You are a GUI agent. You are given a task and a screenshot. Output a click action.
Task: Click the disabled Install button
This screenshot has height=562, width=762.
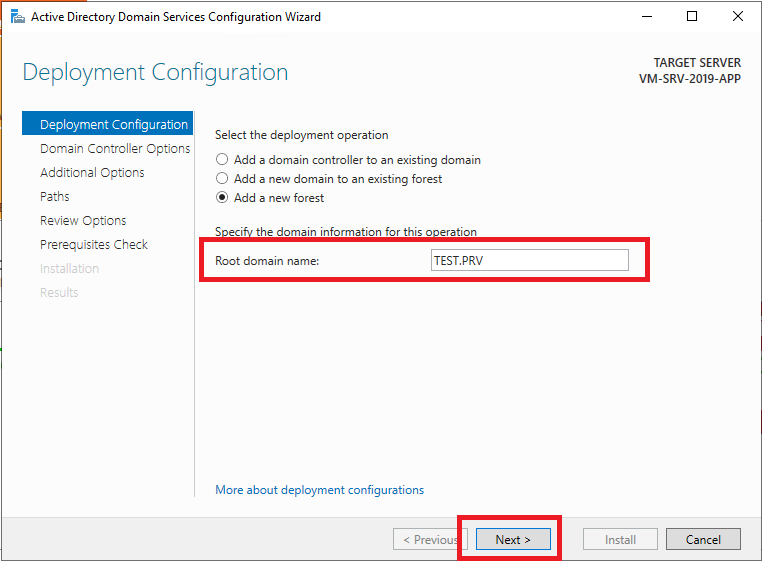[621, 539]
